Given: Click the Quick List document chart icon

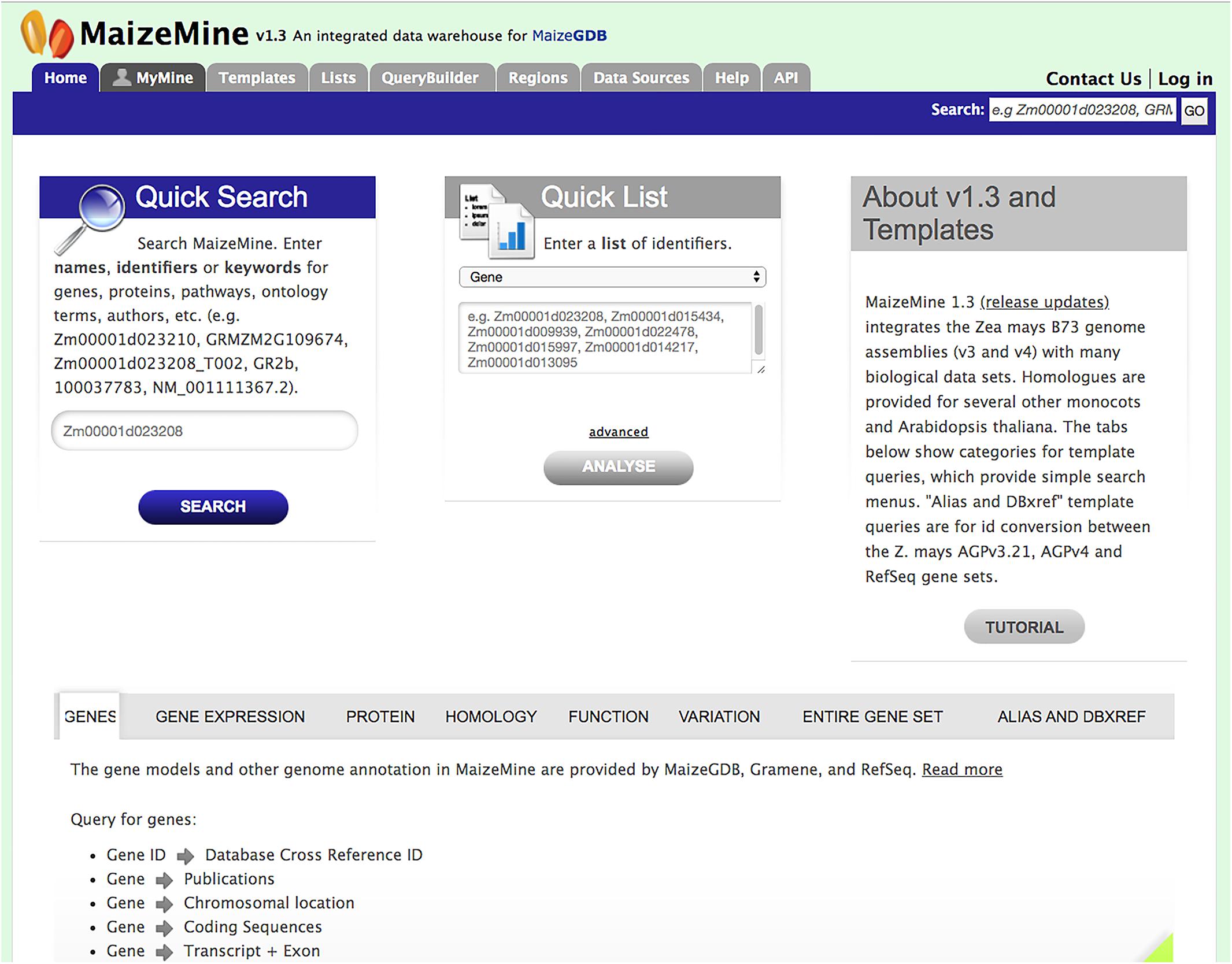Looking at the screenshot, I should click(497, 221).
